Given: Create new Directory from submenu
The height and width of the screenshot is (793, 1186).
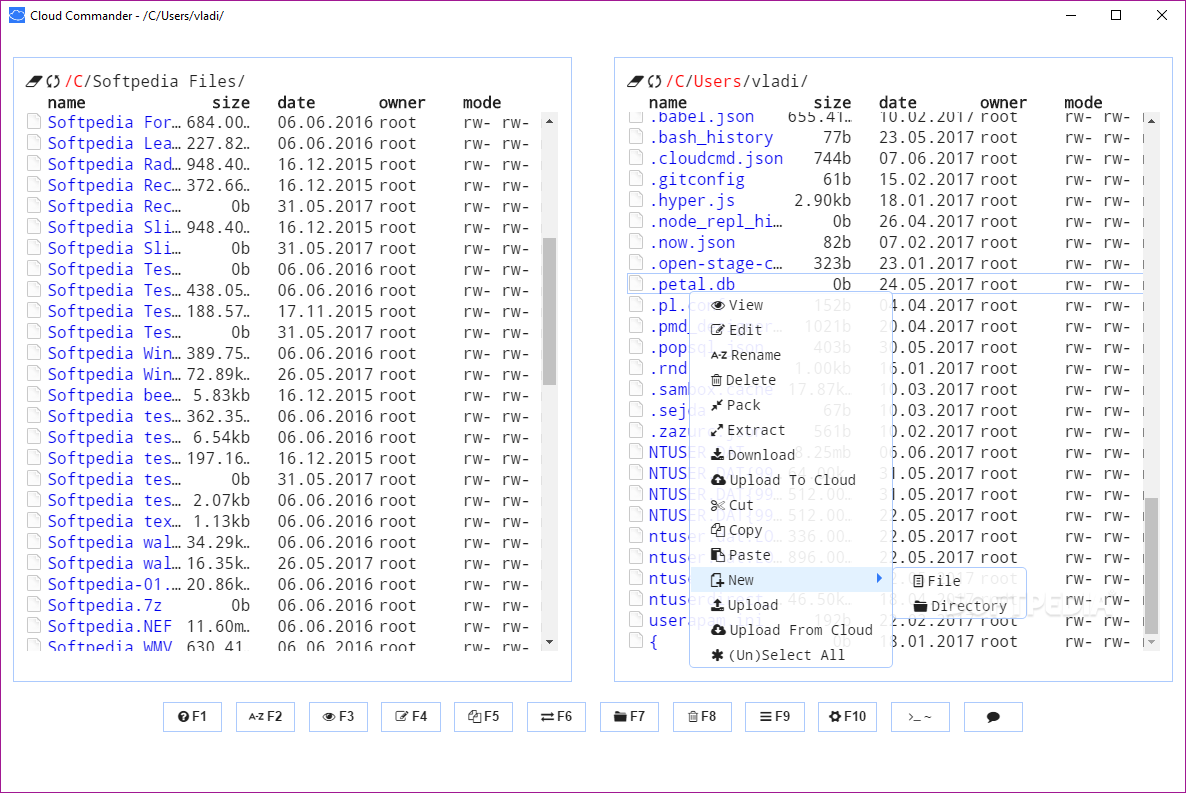Looking at the screenshot, I should pos(959,606).
